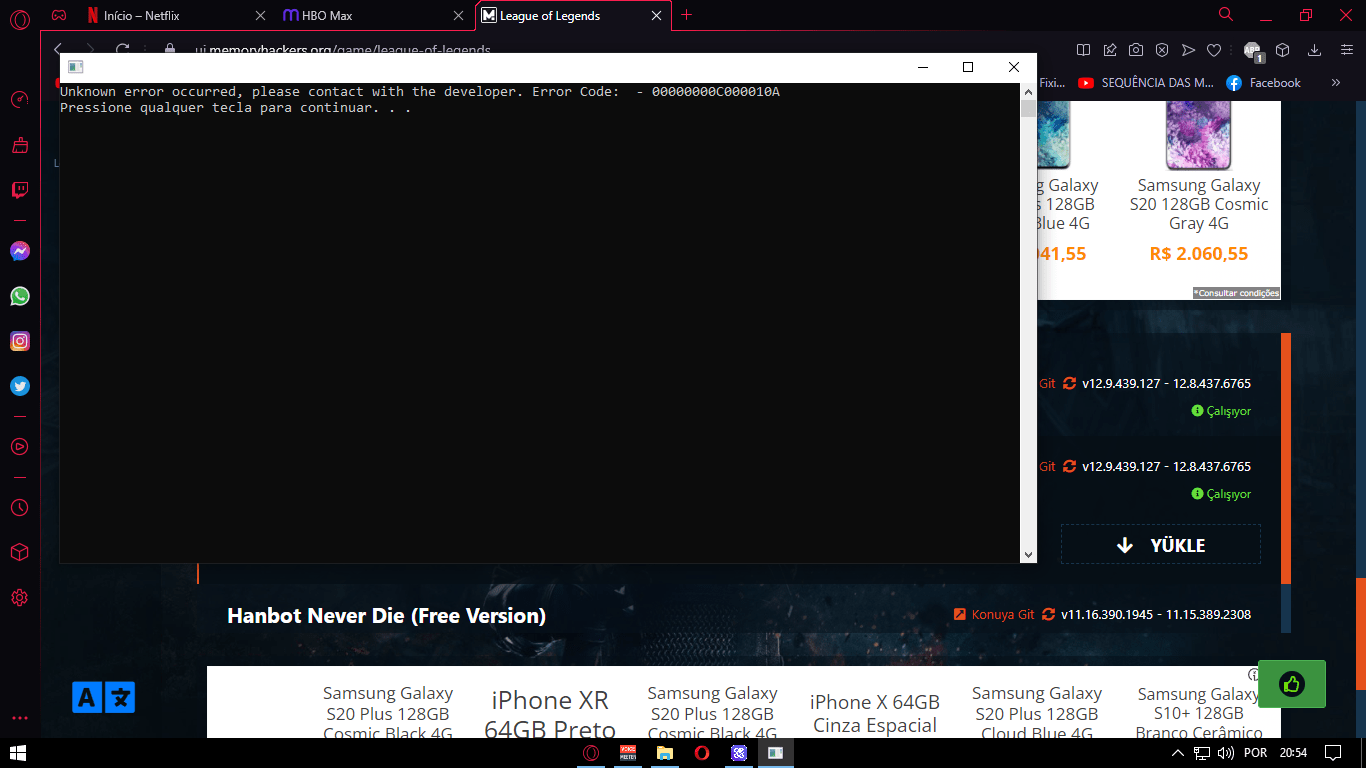The image size is (1366, 768).
Task: Search tabs with the magnifier icon
Action: [1226, 15]
